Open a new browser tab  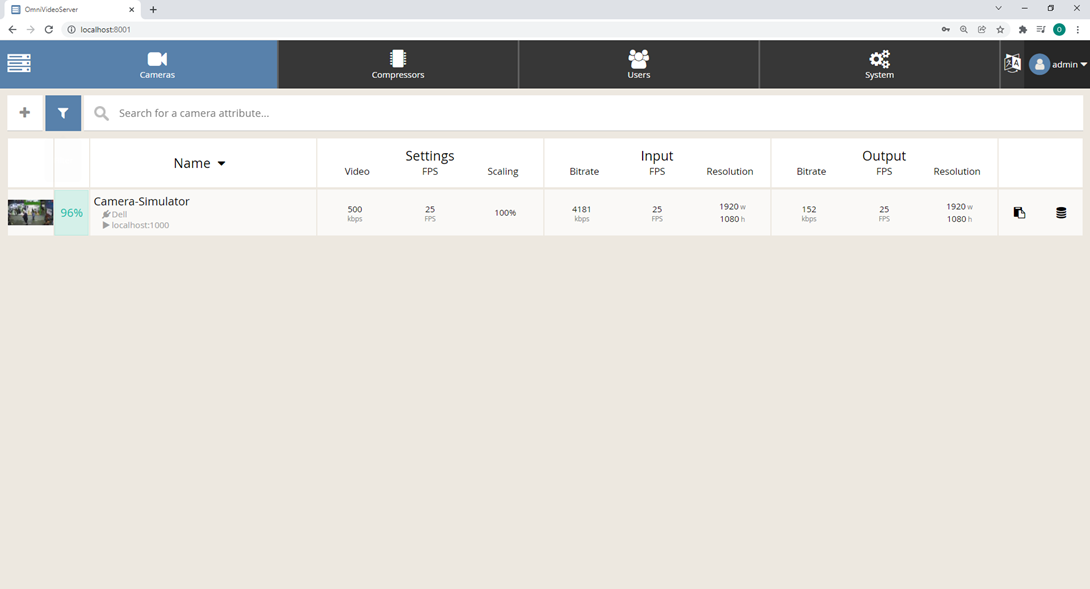coord(153,10)
